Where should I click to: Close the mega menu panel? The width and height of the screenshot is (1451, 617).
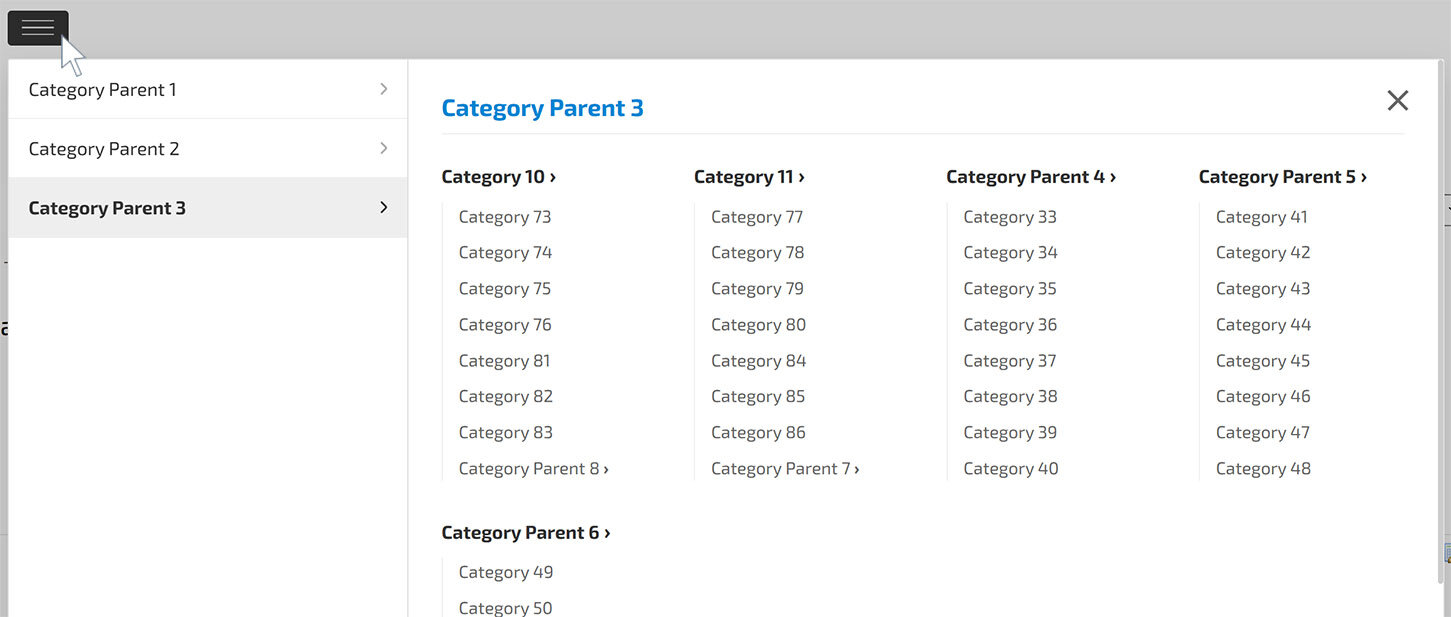tap(1397, 100)
